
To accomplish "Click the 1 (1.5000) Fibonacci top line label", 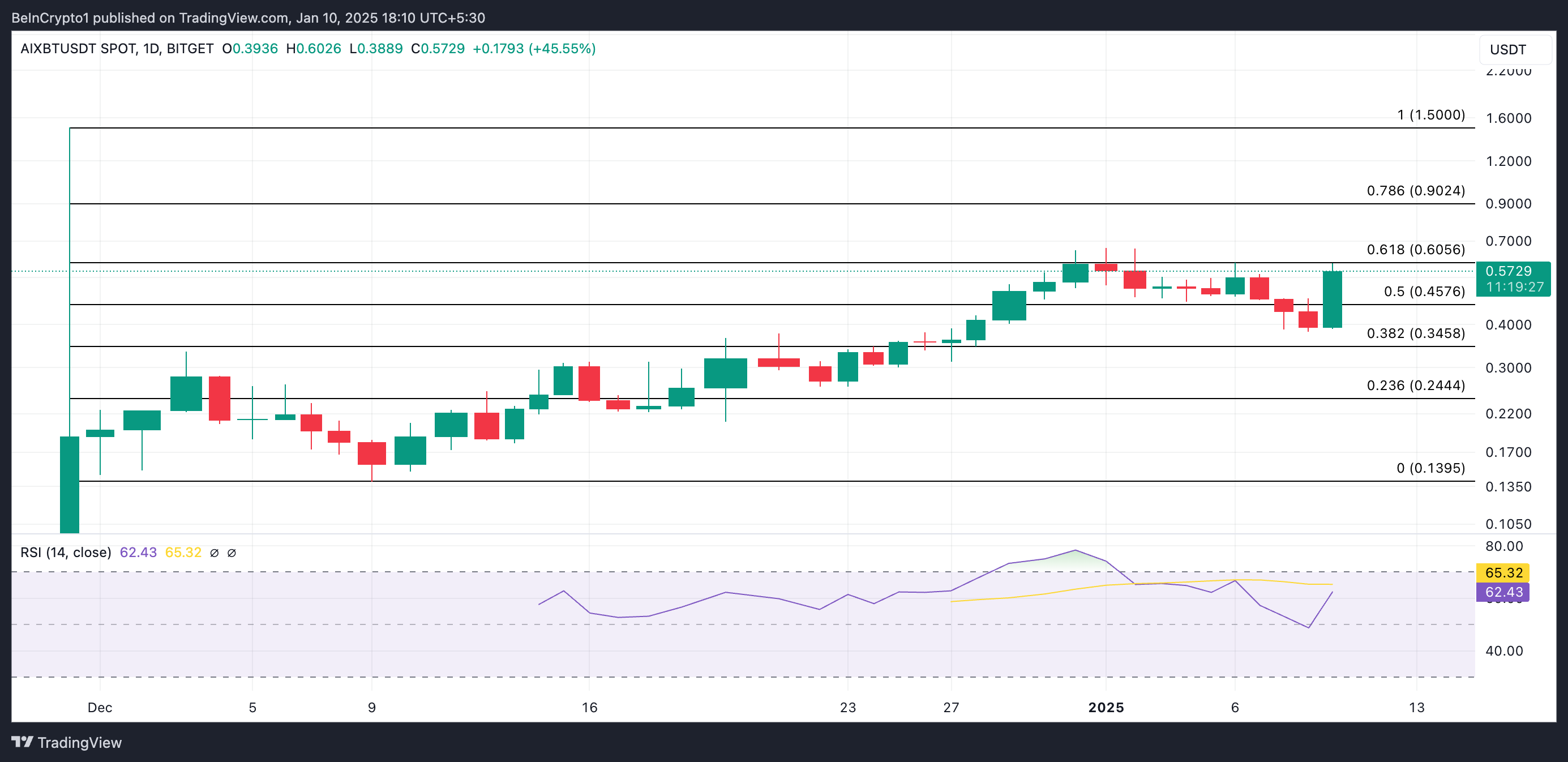I will 1430,115.
